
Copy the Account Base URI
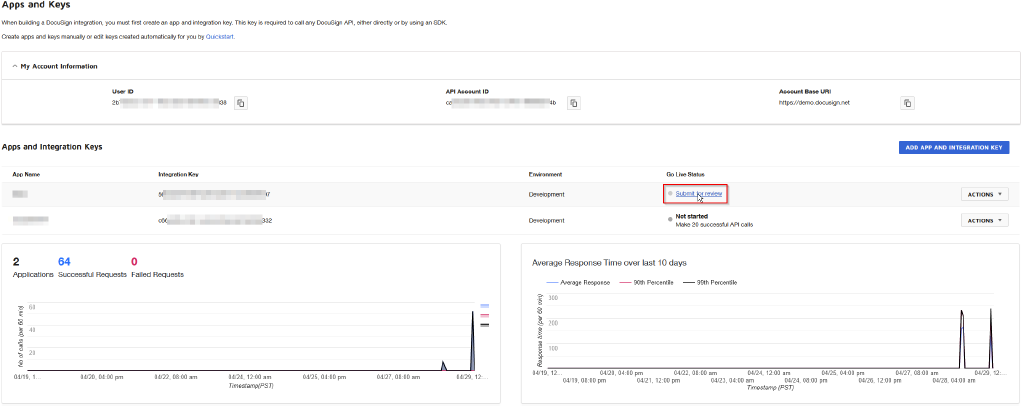pyautogui.click(x=907, y=103)
